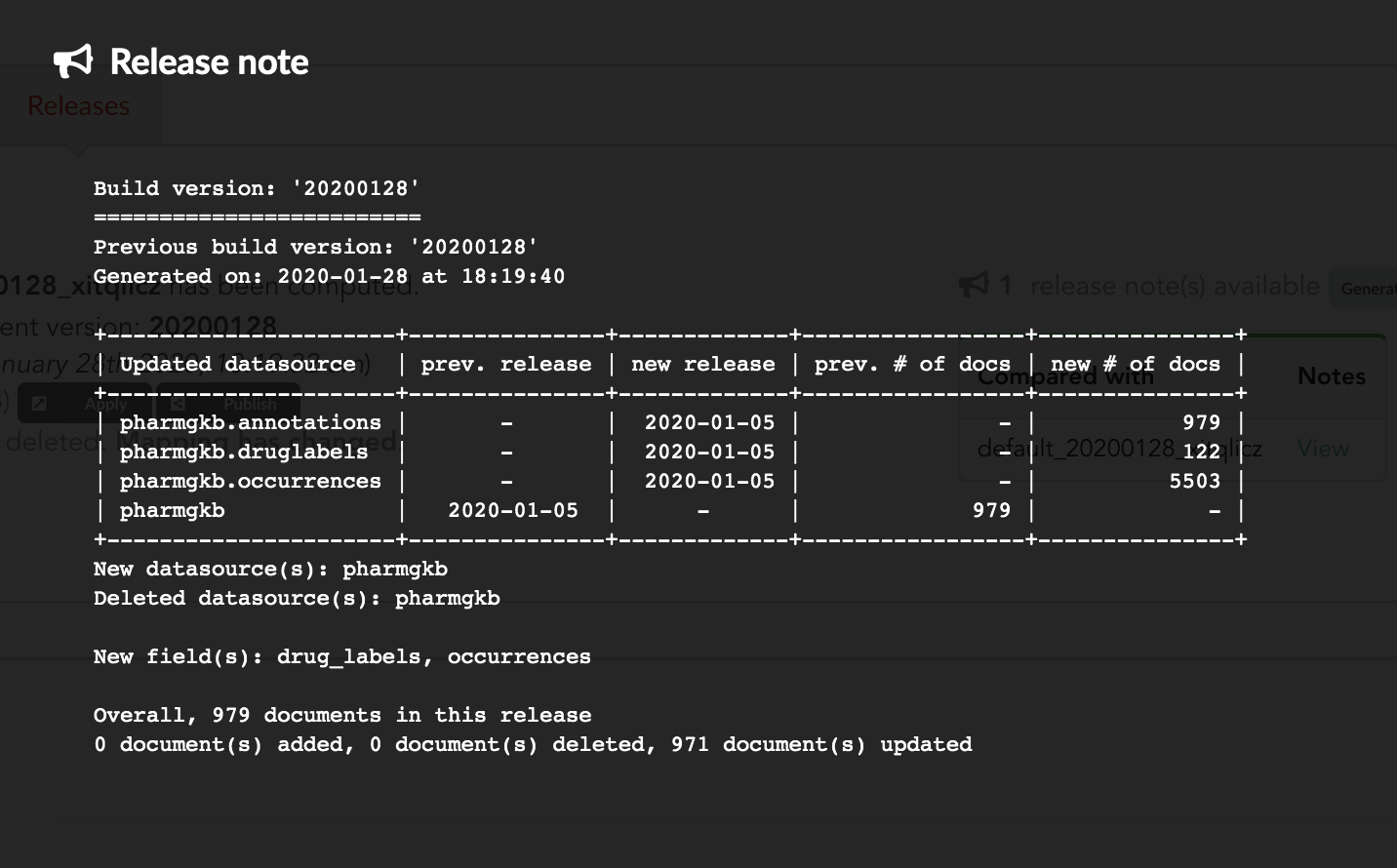Click the New field(s) drug_labels line

point(342,656)
